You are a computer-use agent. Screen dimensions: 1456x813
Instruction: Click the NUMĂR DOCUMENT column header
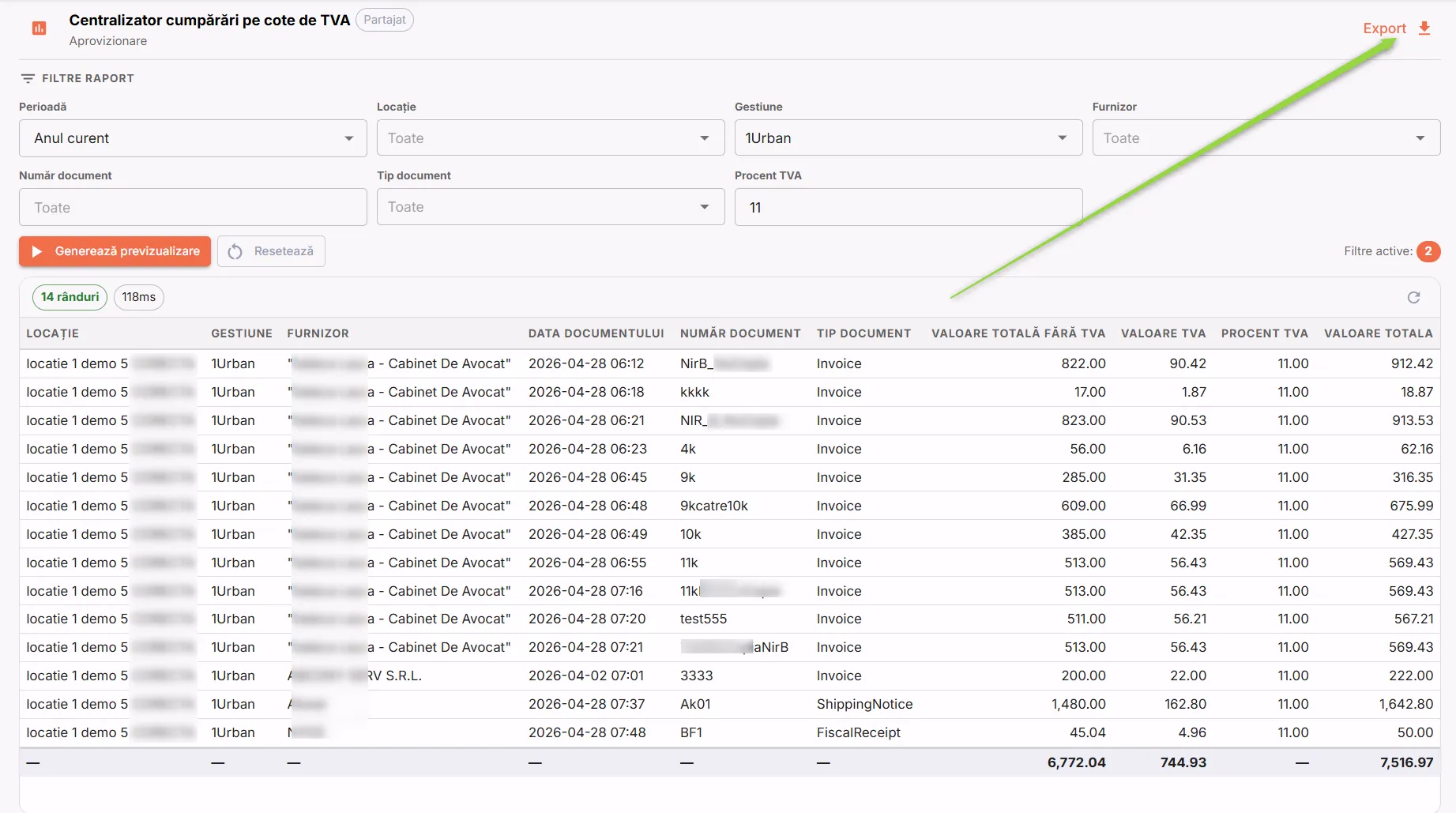[x=740, y=333]
